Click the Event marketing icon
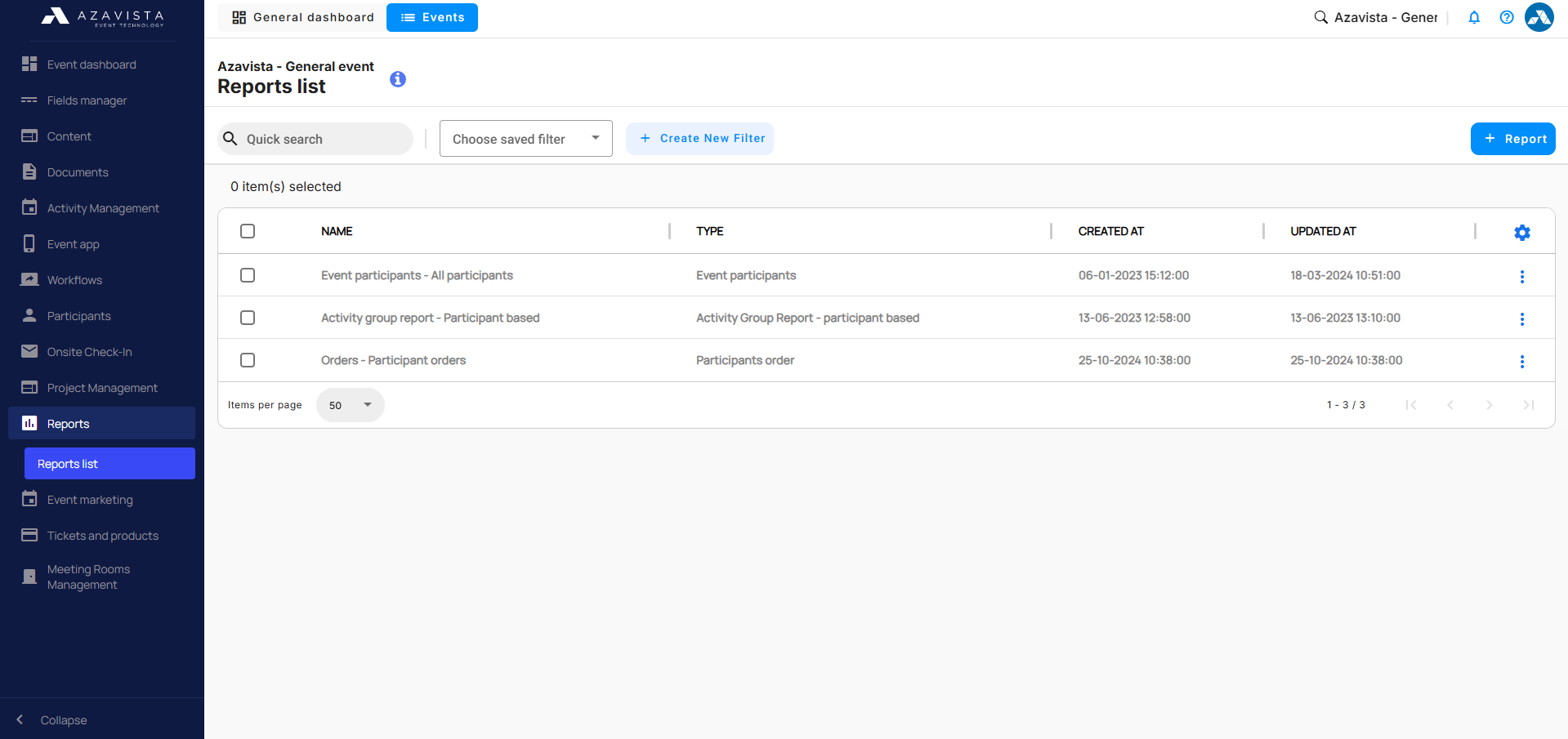1568x739 pixels. tap(29, 499)
